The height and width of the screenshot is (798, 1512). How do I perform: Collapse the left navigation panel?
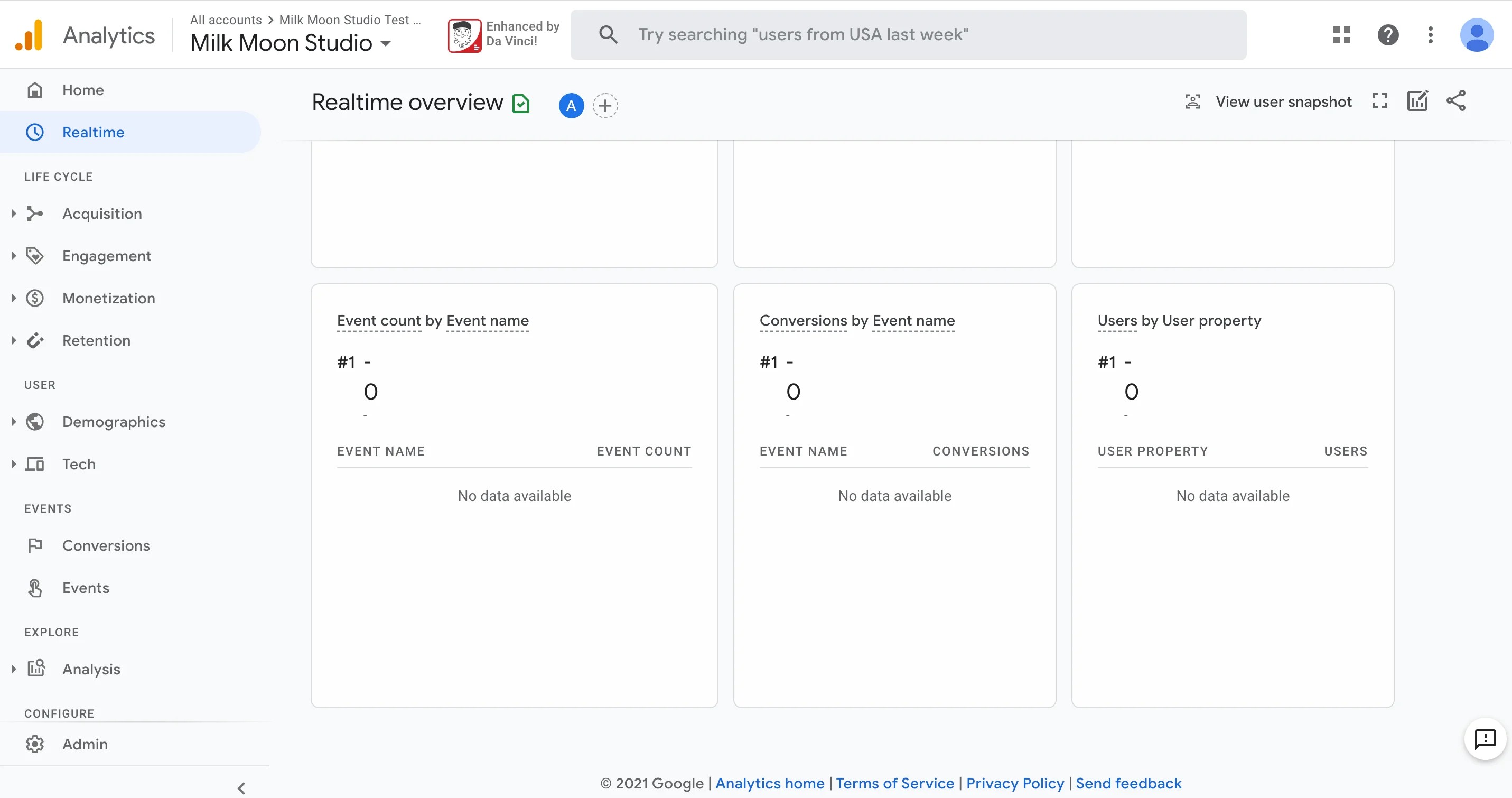(241, 788)
